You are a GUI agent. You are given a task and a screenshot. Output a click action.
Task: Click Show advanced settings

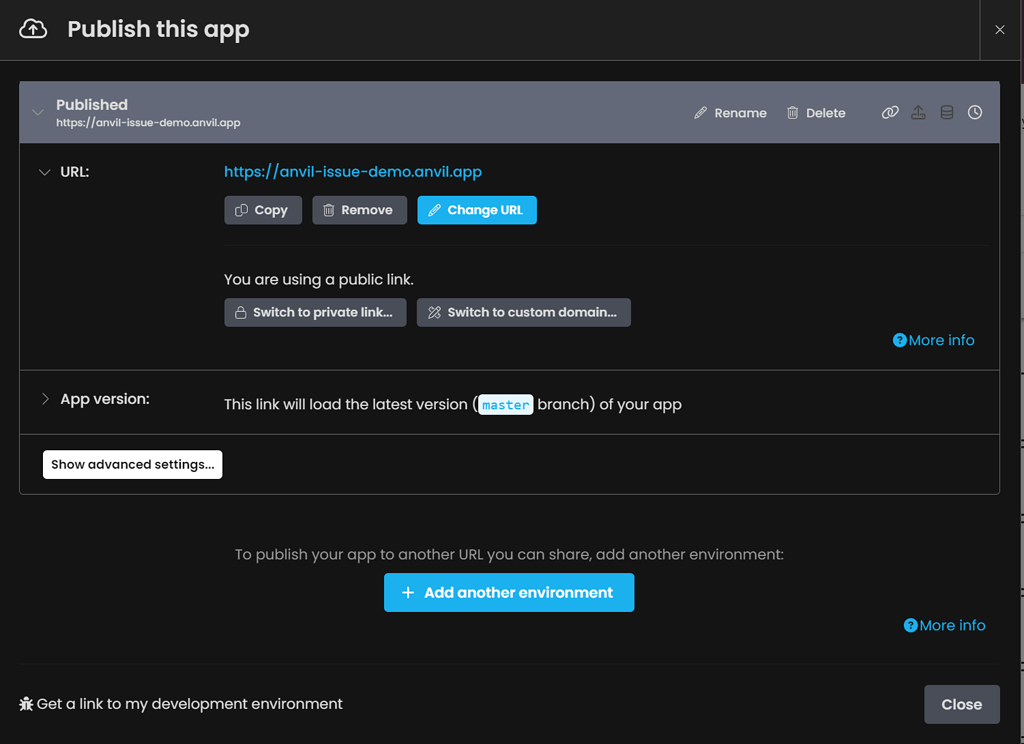132,464
